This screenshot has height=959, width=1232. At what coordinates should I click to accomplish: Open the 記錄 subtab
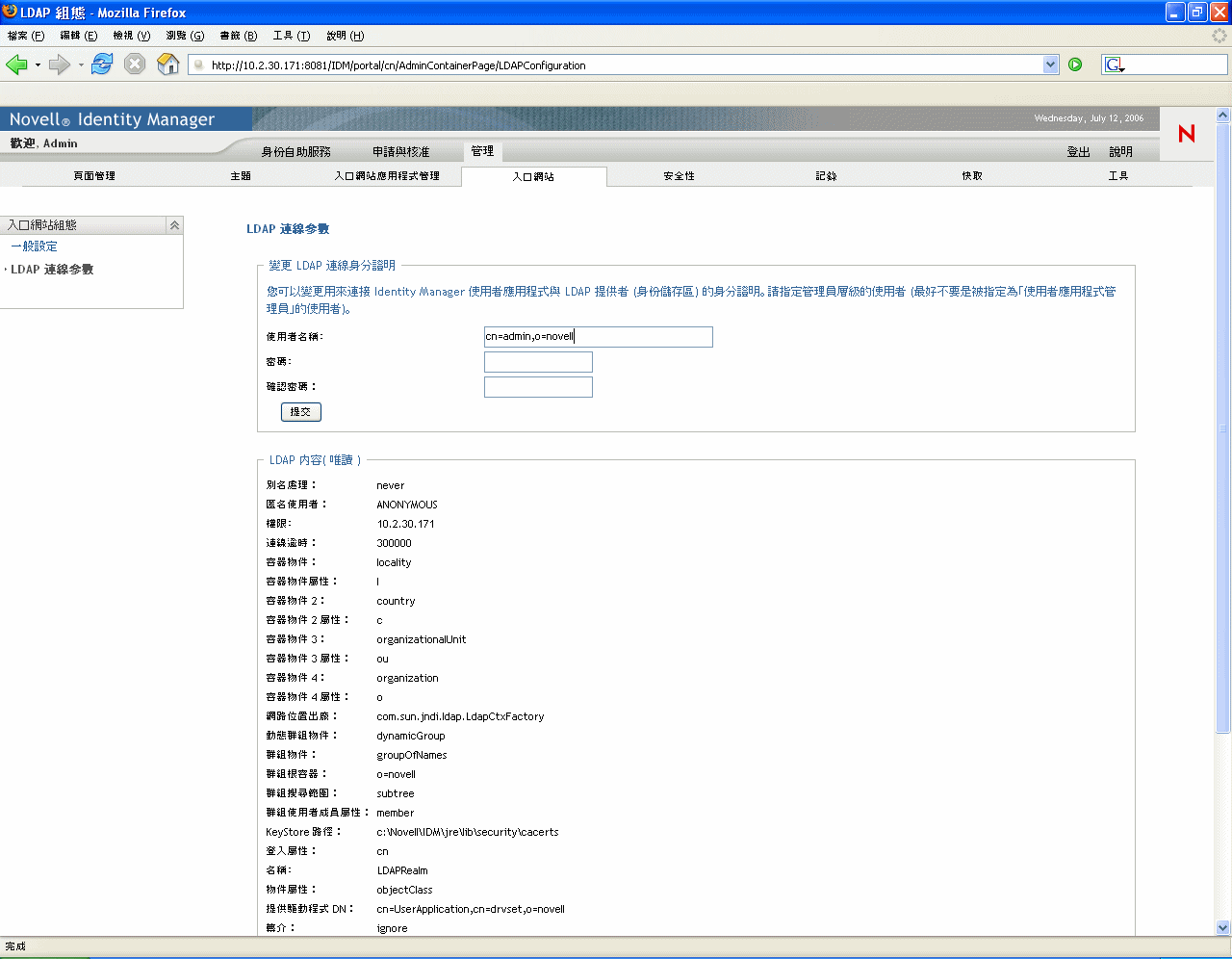(826, 176)
